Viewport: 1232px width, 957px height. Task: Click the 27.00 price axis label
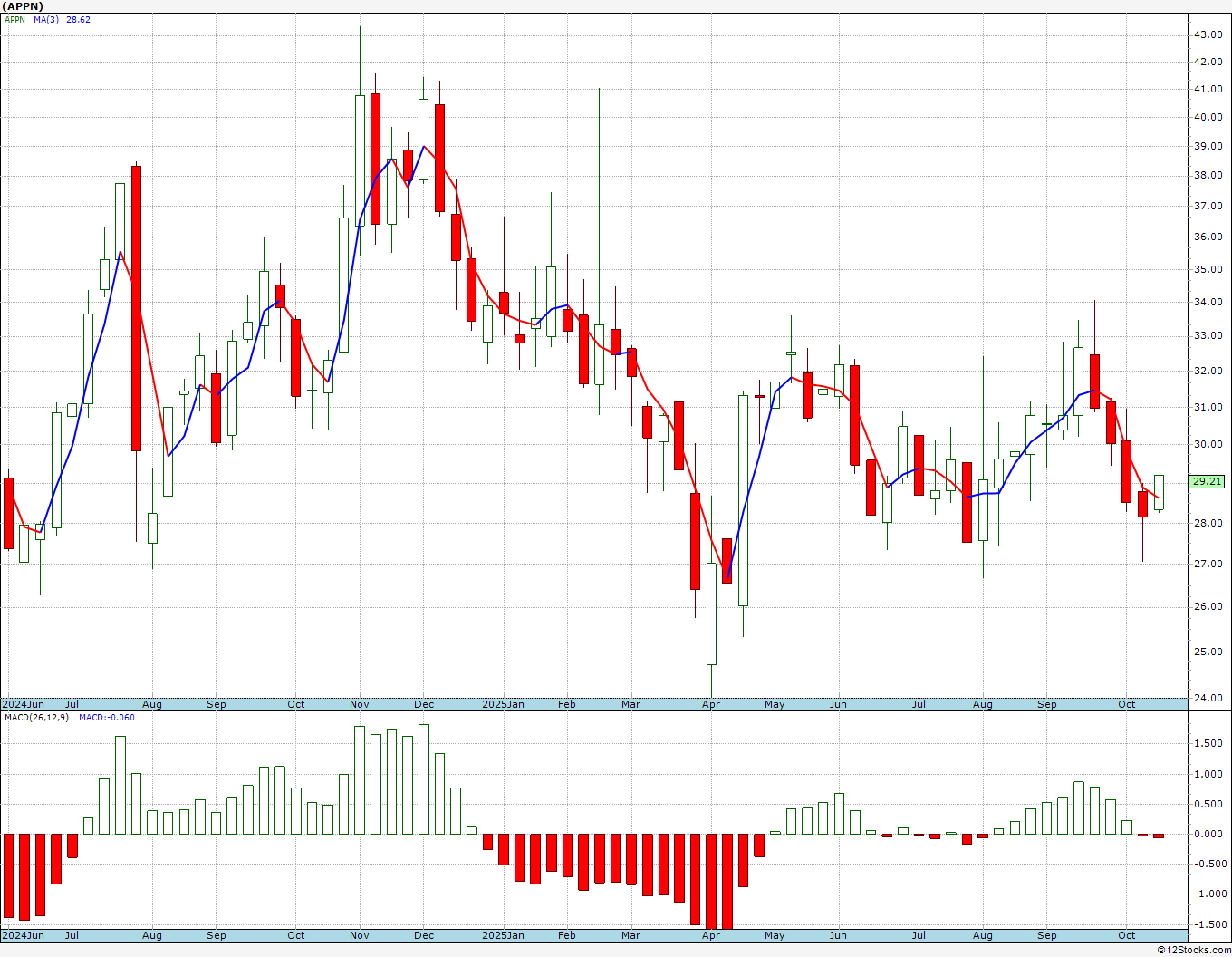1208,564
